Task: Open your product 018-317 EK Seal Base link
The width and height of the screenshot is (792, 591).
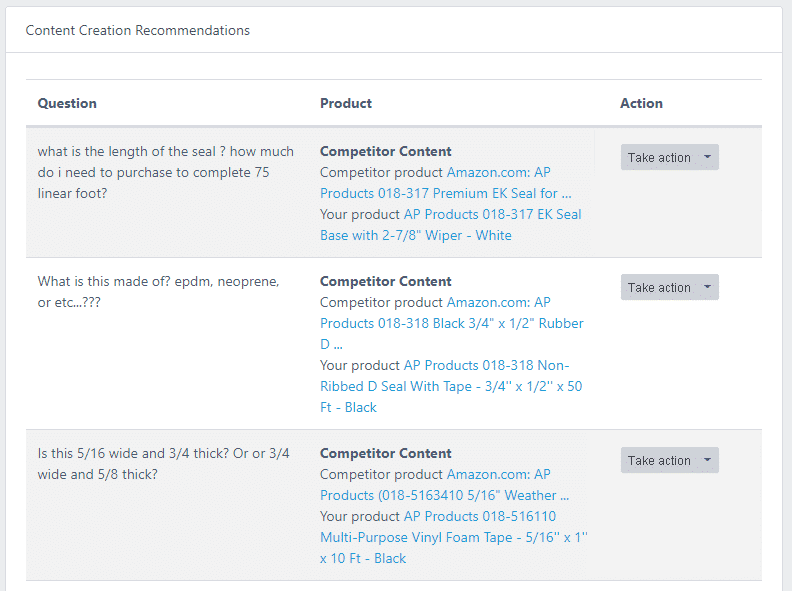Action: pyautogui.click(x=492, y=225)
